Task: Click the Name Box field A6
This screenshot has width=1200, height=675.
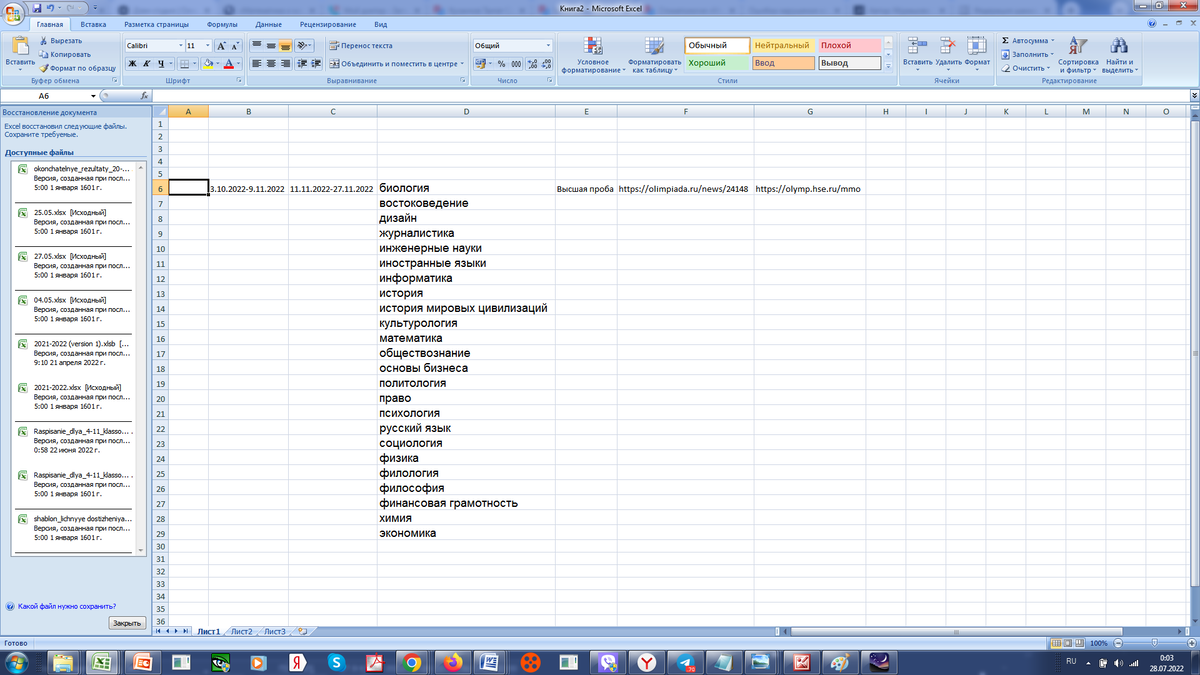Action: tap(45, 96)
